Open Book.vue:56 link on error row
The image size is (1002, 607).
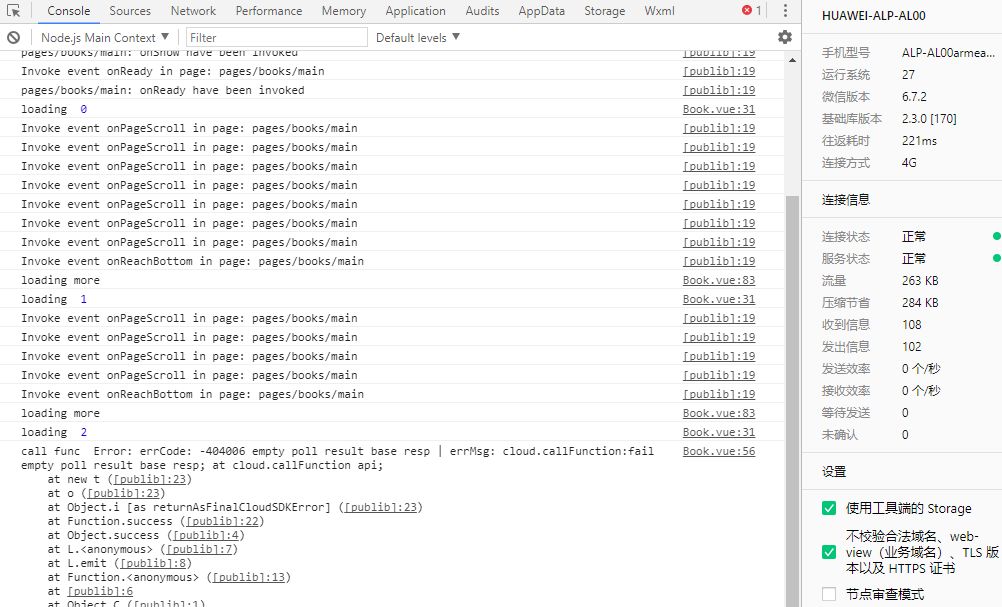(719, 451)
